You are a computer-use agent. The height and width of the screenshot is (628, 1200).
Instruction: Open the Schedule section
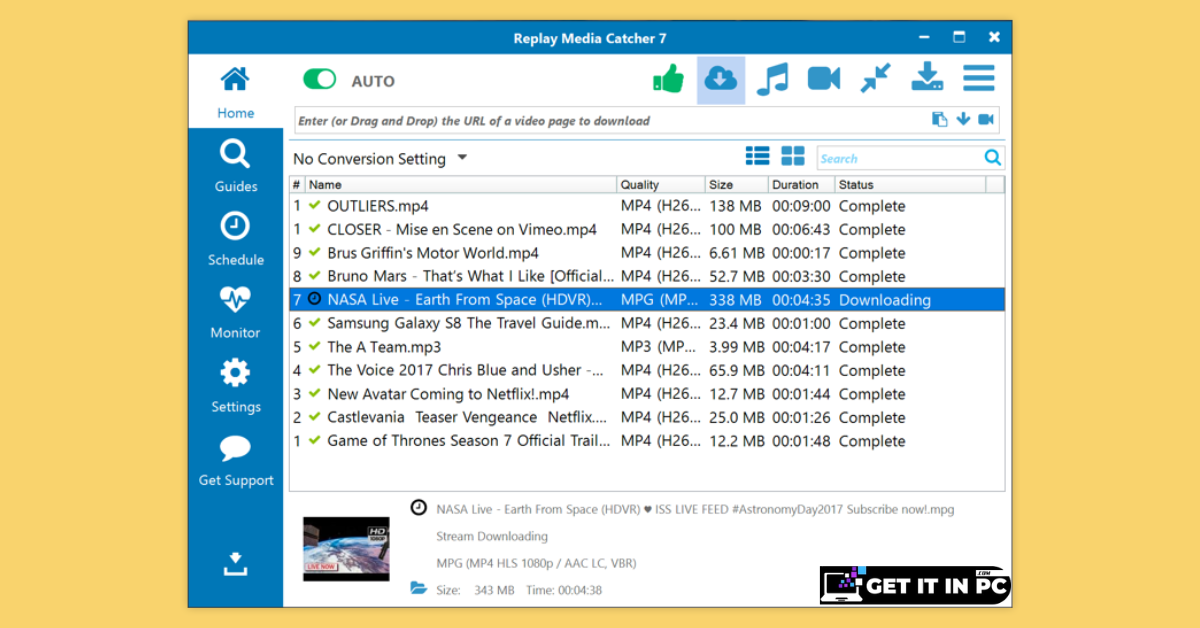pyautogui.click(x=236, y=239)
